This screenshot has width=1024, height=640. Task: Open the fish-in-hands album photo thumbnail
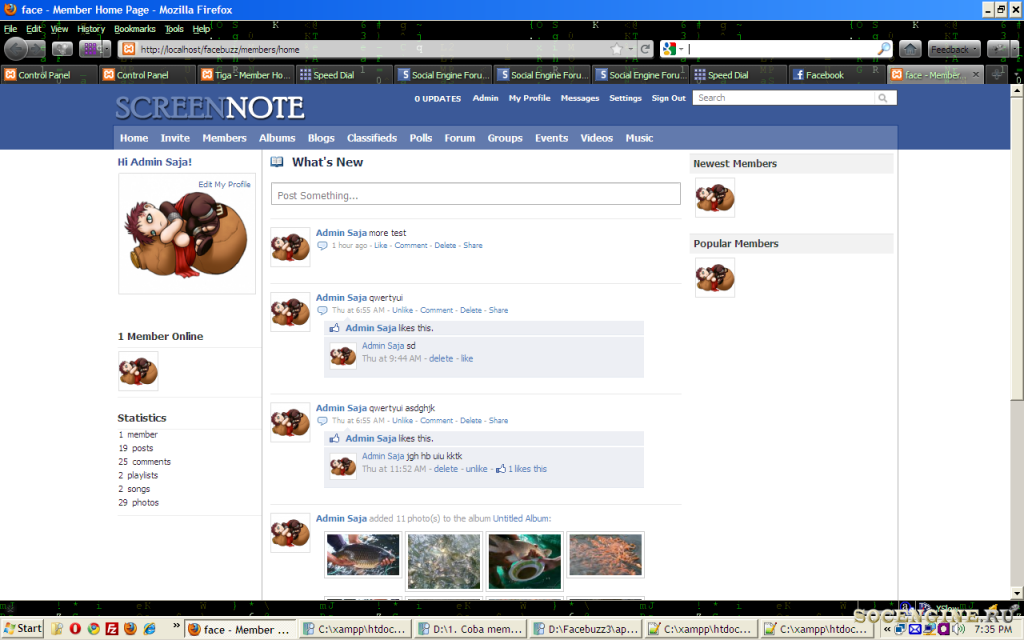362,555
